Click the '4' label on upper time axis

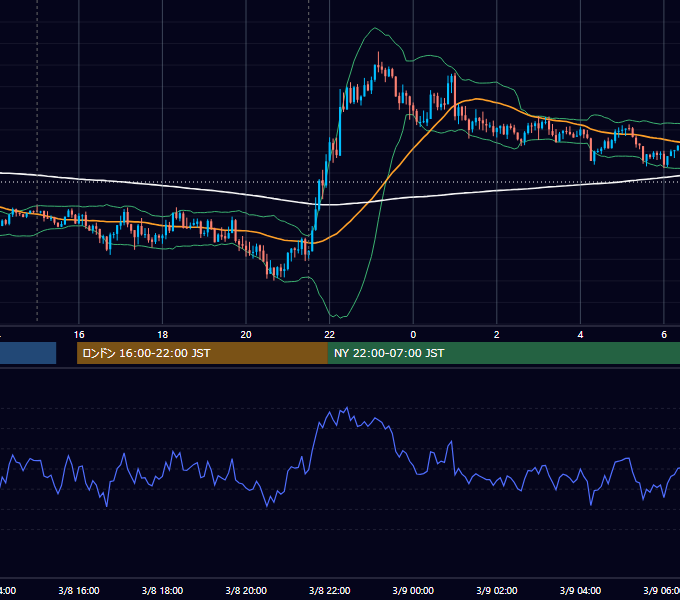click(x=580, y=335)
